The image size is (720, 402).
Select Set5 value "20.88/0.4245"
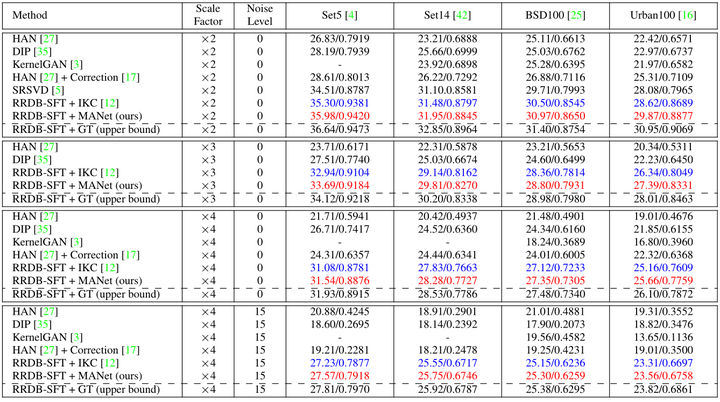point(340,311)
